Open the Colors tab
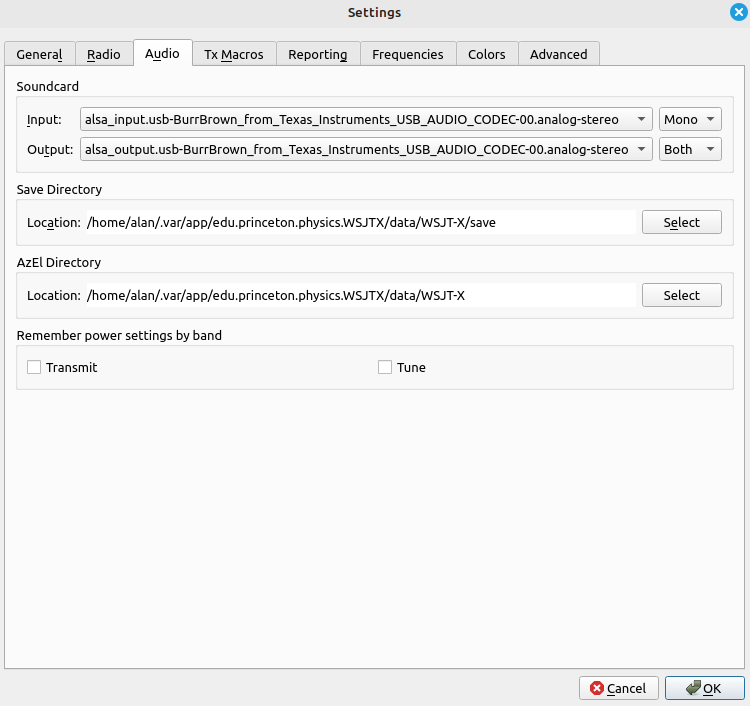750x706 pixels. [487, 54]
